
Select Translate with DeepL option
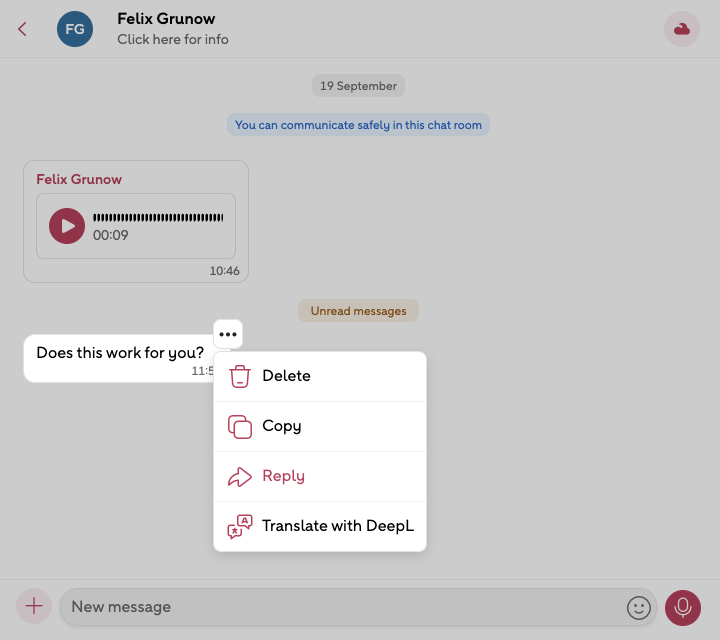pyautogui.click(x=337, y=526)
